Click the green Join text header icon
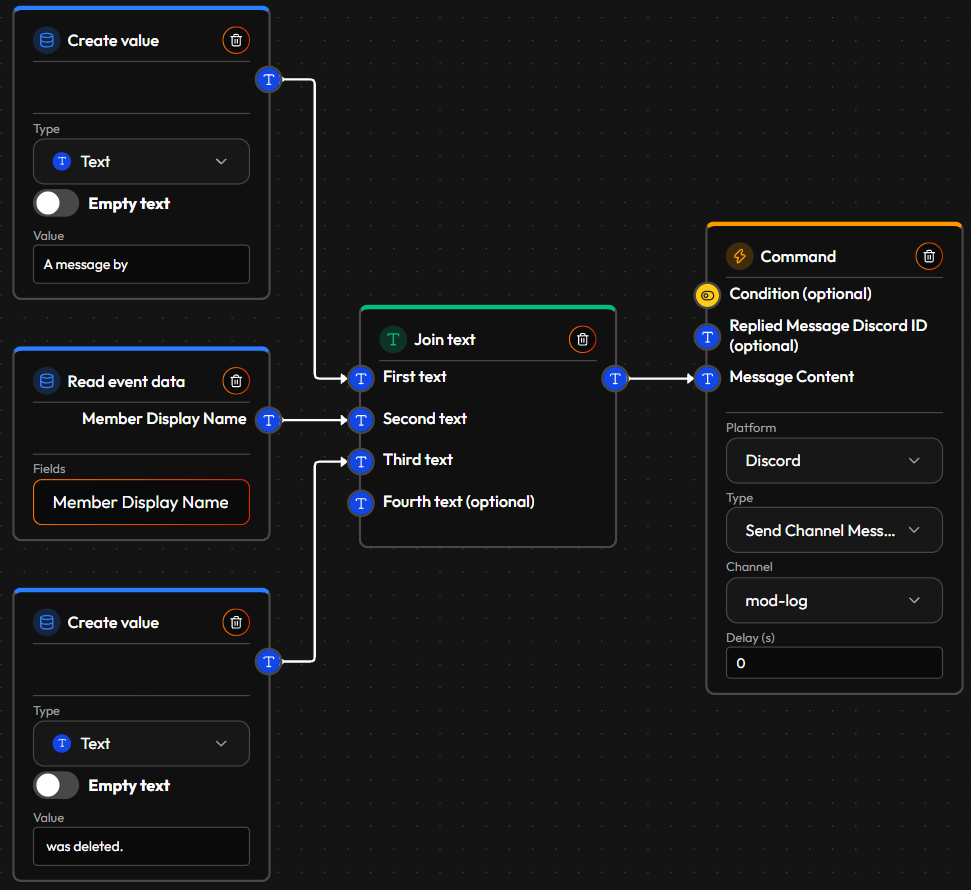Screen dimensions: 971x890 [393, 339]
